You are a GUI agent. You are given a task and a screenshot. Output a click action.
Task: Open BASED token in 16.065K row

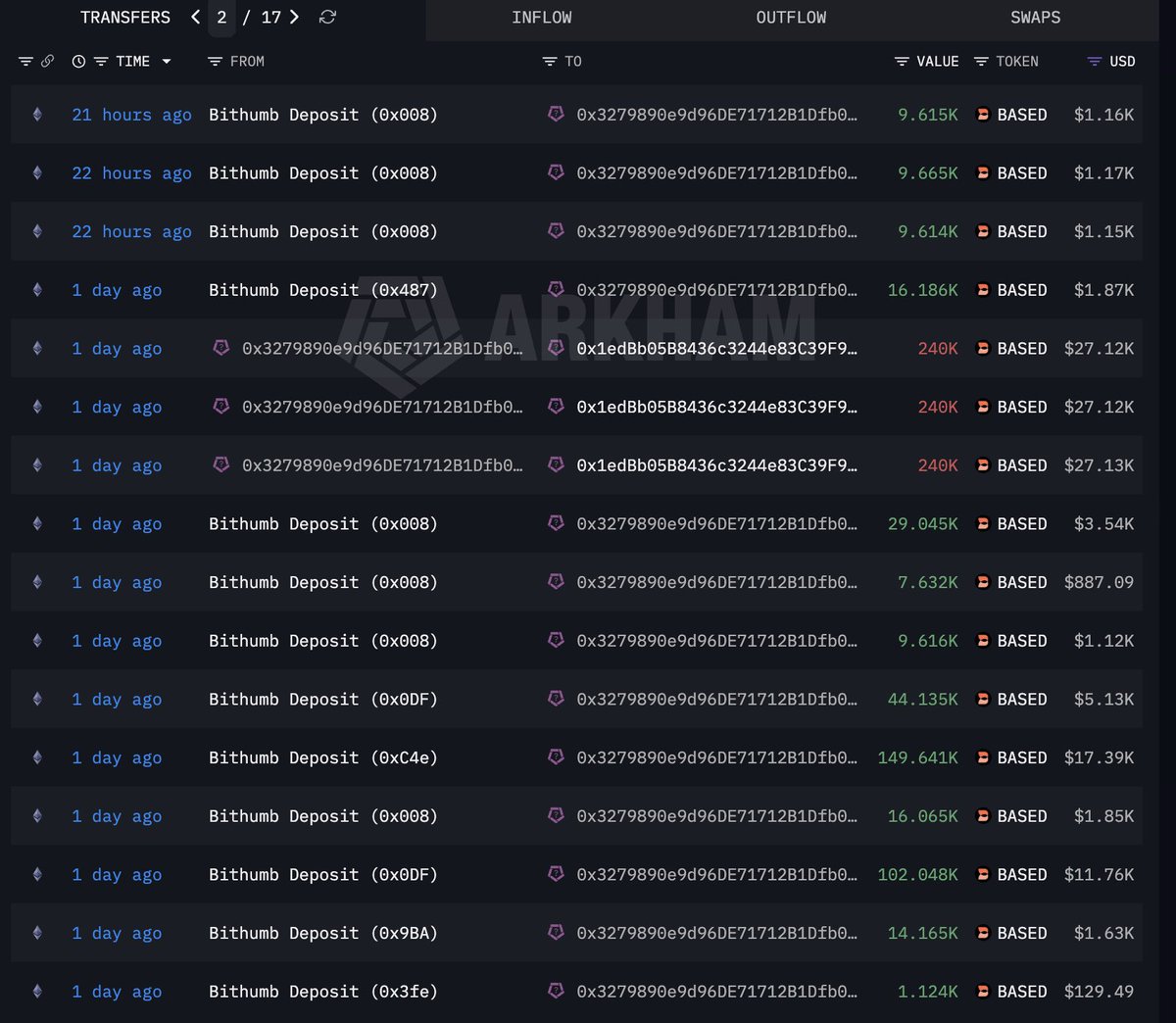click(x=1022, y=816)
